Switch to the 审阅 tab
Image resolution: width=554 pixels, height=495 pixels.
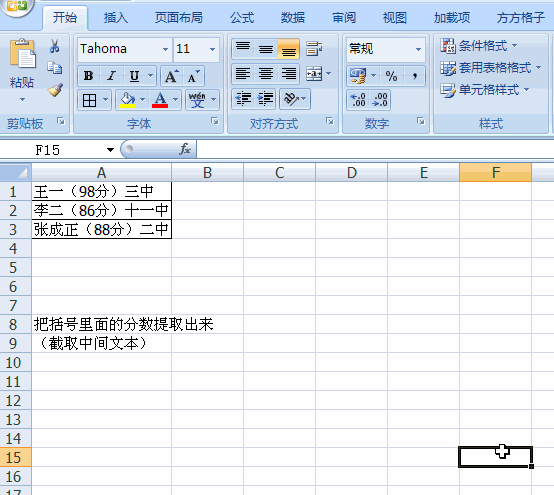344,18
